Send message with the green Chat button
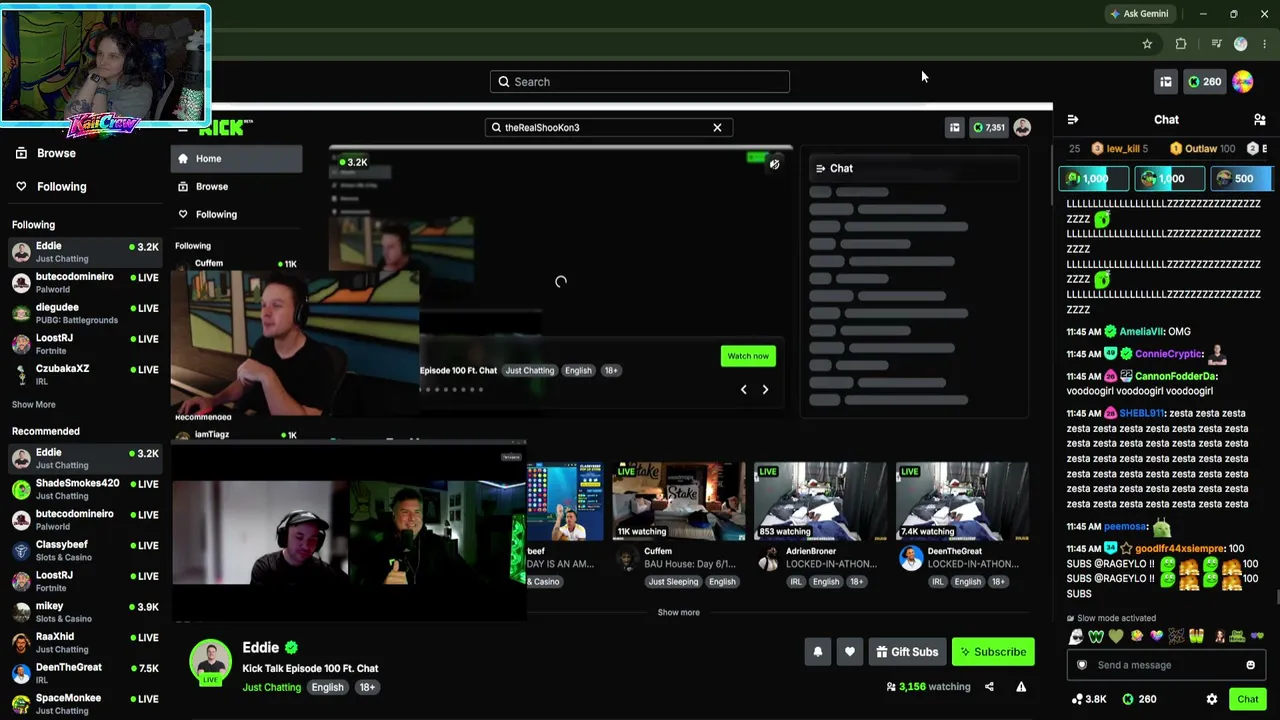This screenshot has height=720, width=1280. [x=1247, y=699]
